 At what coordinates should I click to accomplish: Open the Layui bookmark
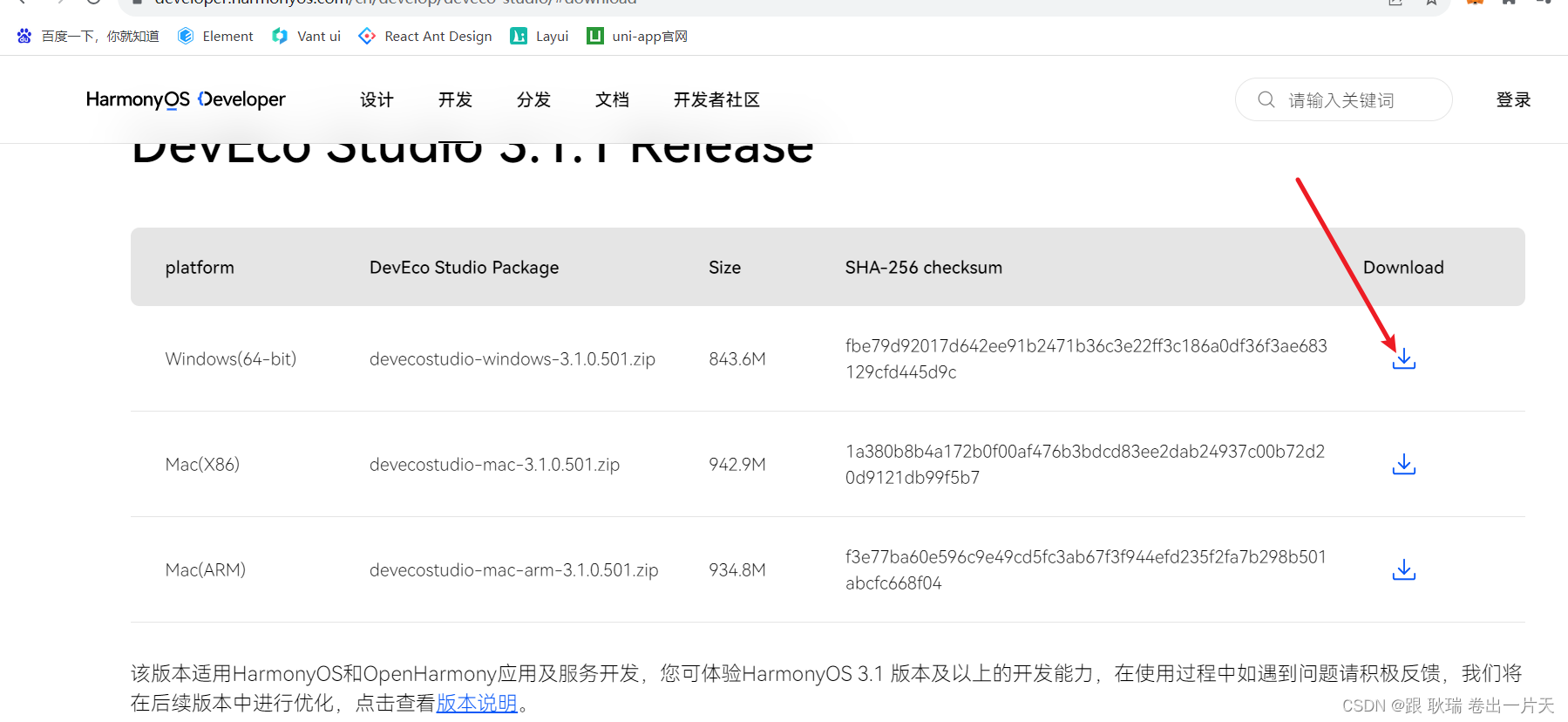[x=540, y=36]
